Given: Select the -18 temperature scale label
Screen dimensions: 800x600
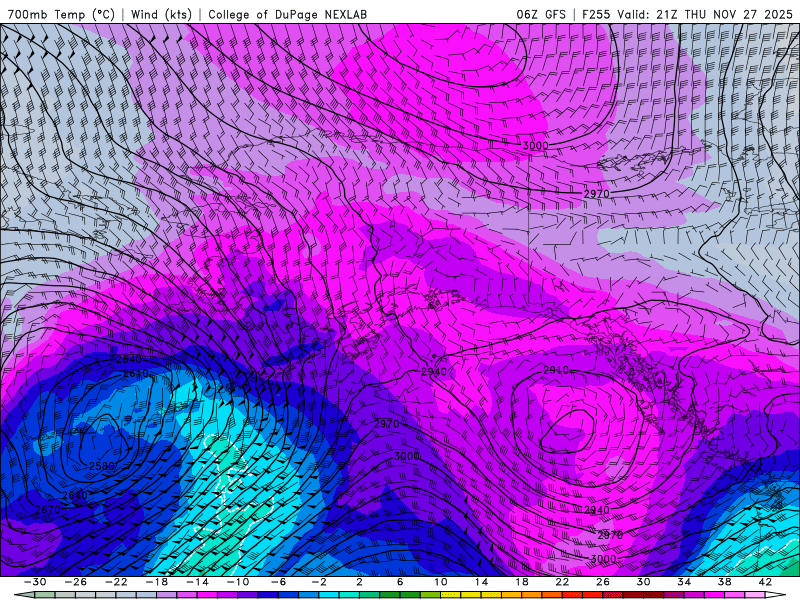Looking at the screenshot, I should point(157,582).
